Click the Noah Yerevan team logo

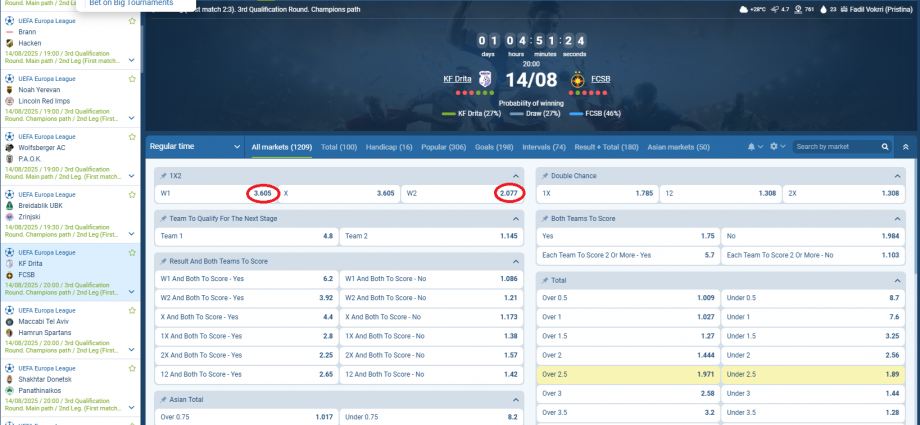click(x=9, y=90)
